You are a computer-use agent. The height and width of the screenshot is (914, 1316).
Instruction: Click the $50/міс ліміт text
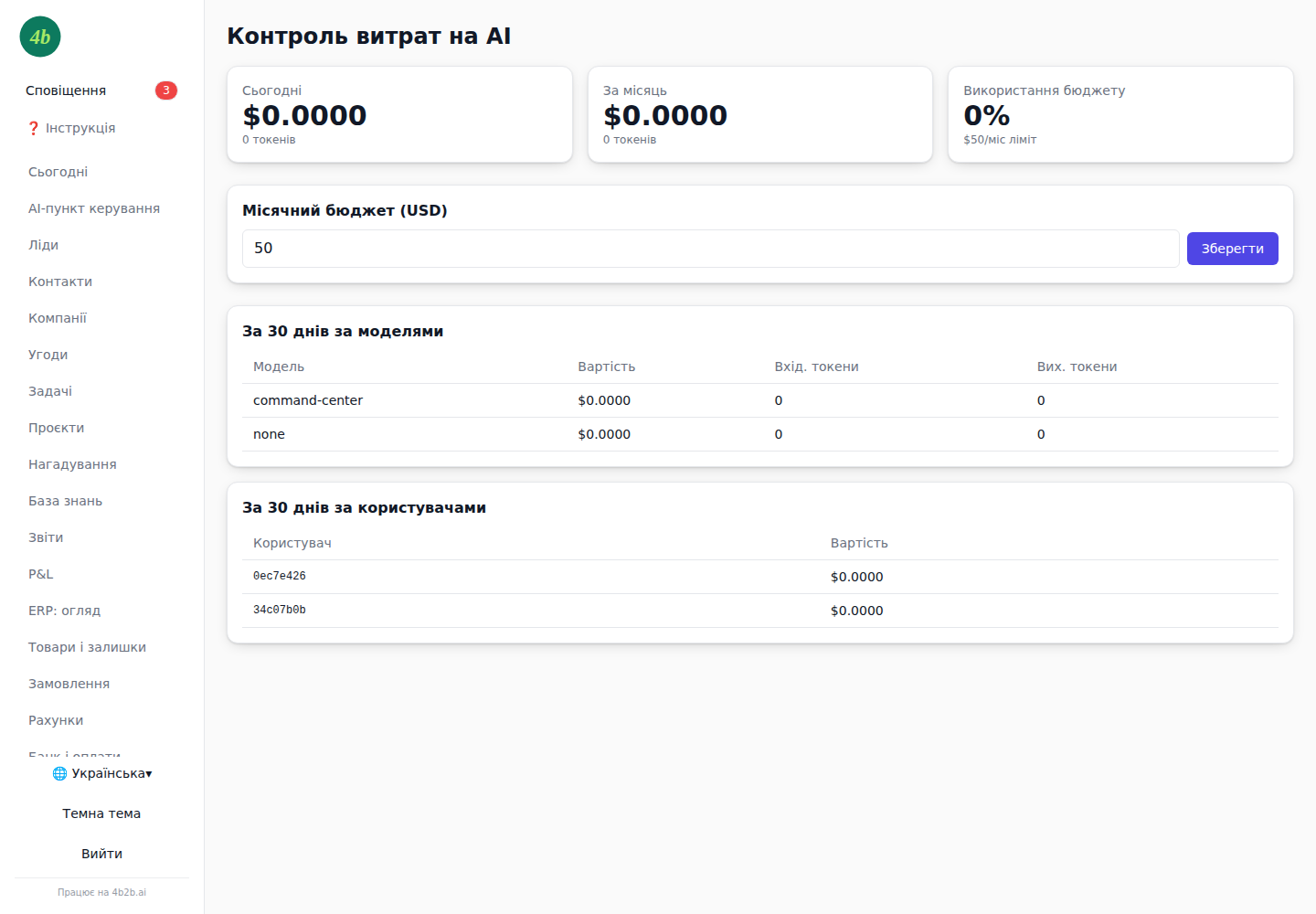pyautogui.click(x=1000, y=140)
